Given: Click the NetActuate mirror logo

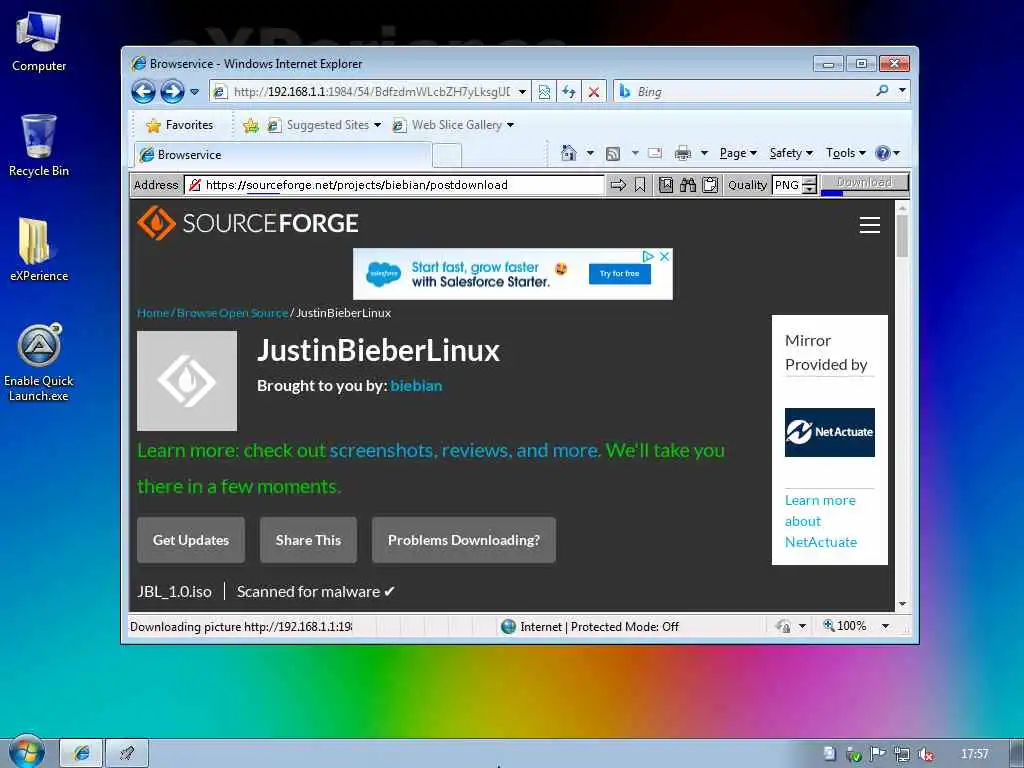Looking at the screenshot, I should tap(829, 432).
